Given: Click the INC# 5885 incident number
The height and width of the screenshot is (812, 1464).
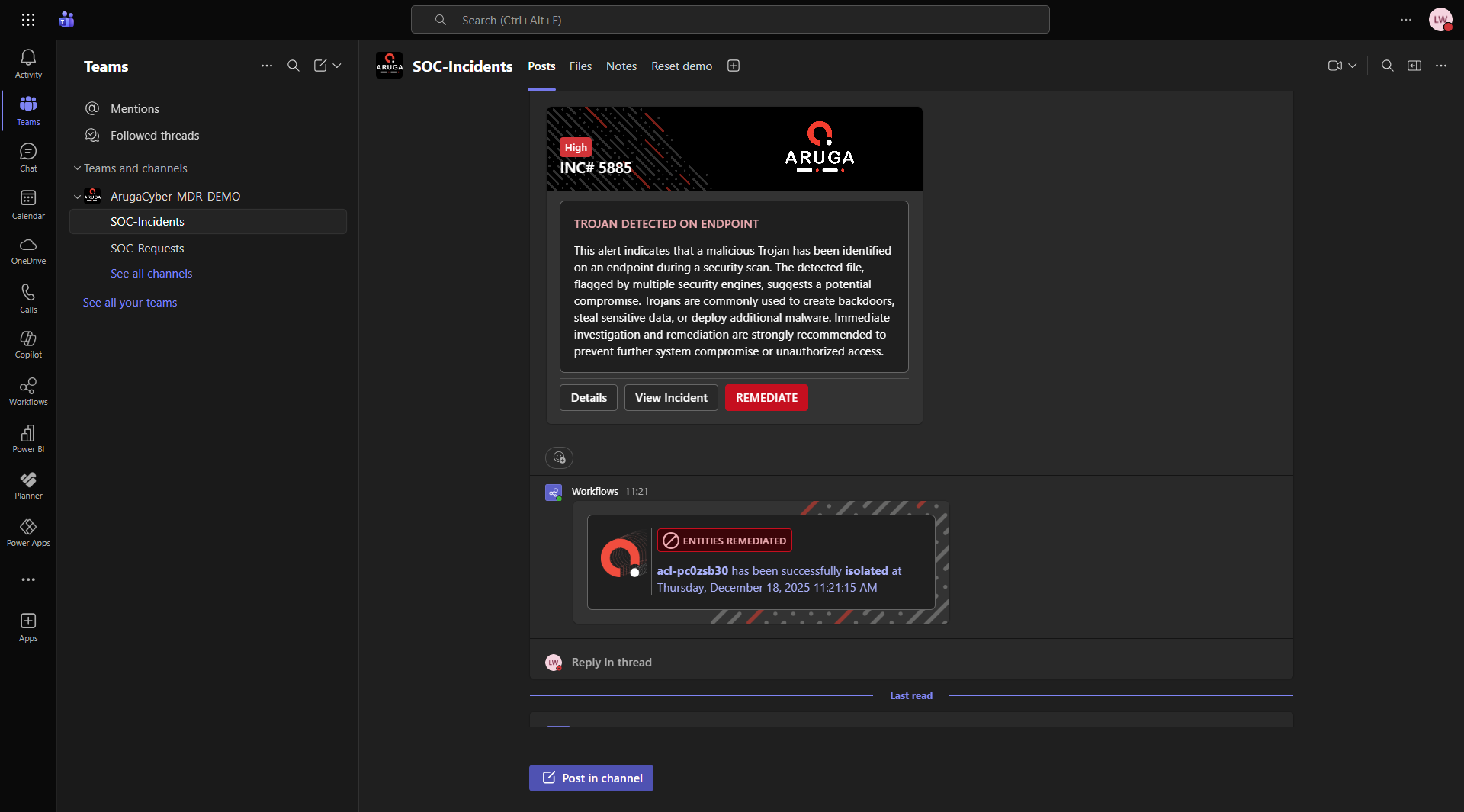Looking at the screenshot, I should tap(596, 168).
